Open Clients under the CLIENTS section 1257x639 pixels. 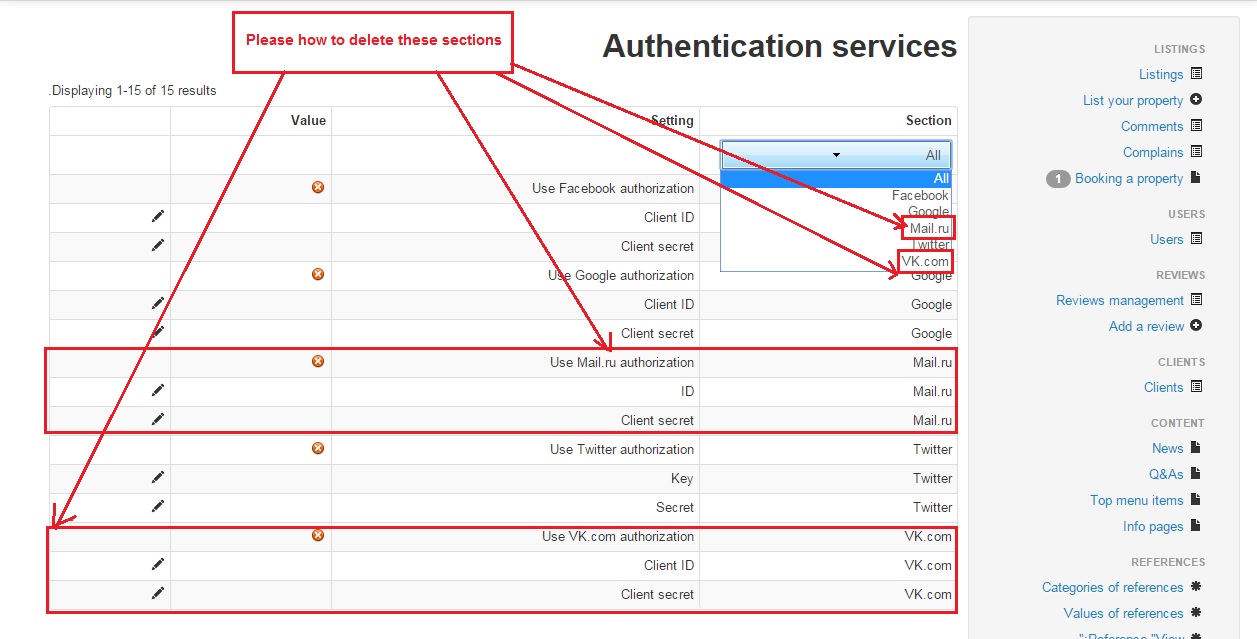(1163, 387)
